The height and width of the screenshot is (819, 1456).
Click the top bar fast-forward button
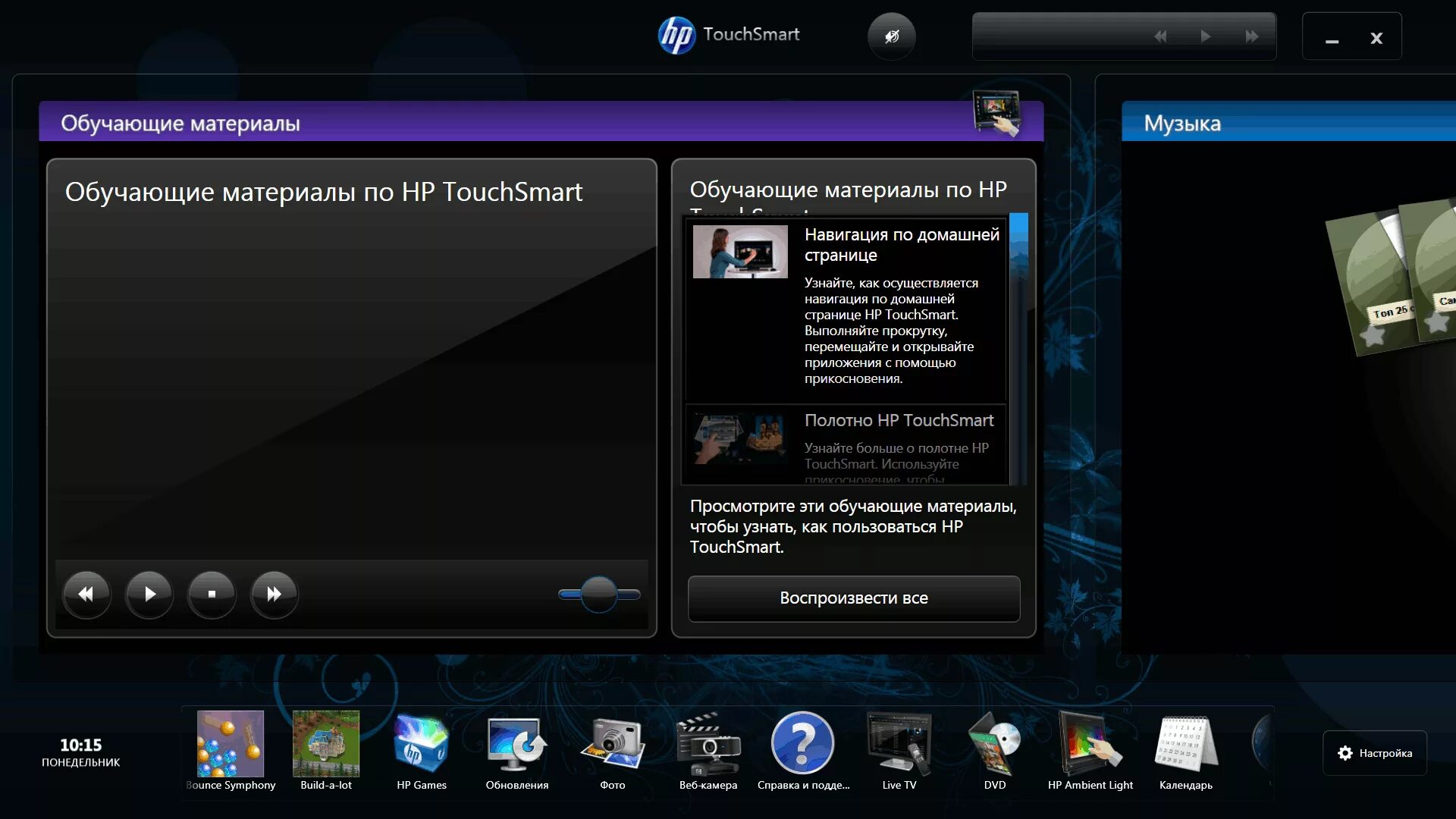pos(1251,36)
